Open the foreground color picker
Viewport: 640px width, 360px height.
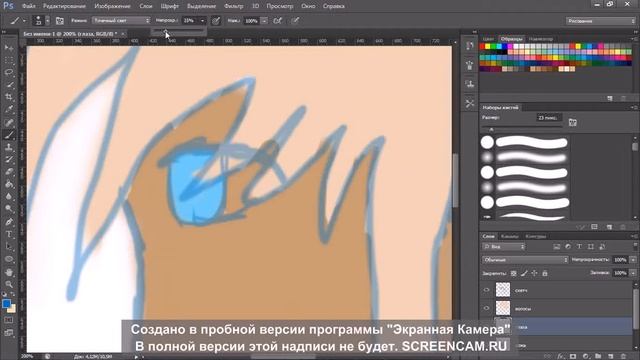click(x=6, y=304)
